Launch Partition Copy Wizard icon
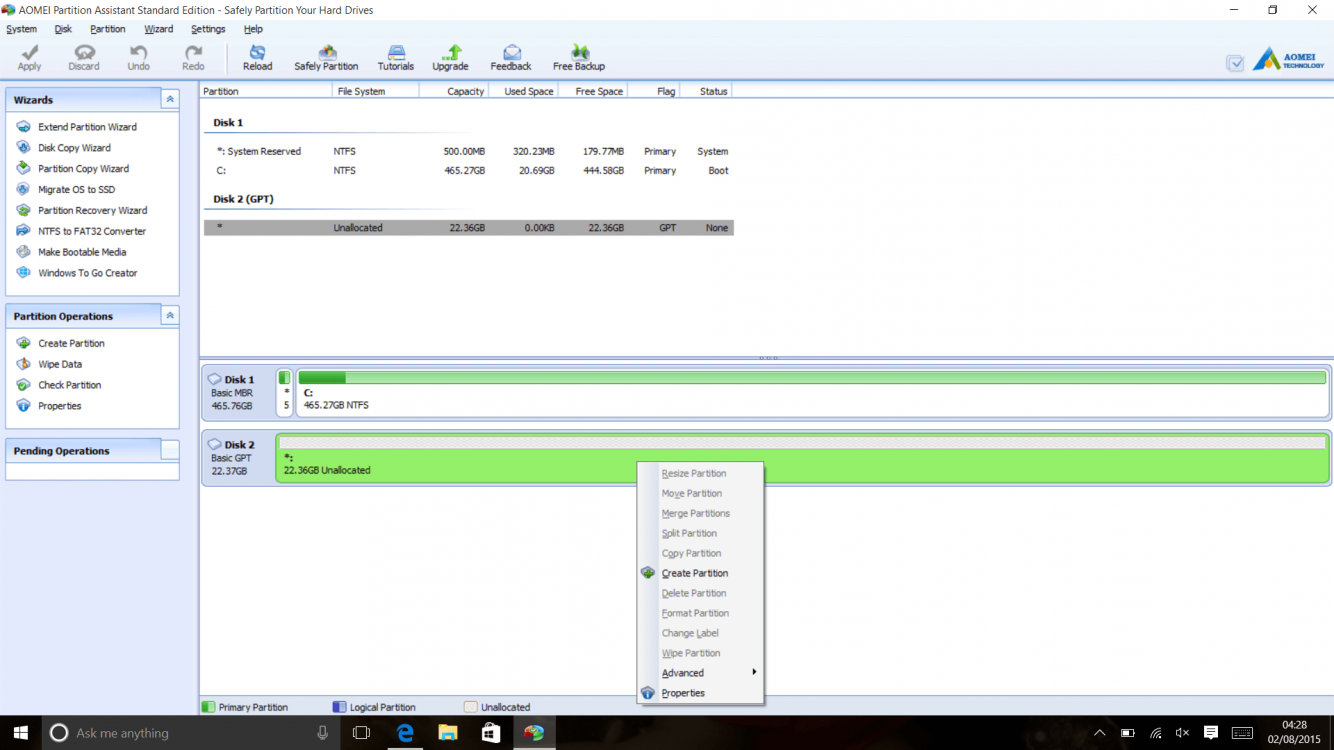 (x=23, y=168)
